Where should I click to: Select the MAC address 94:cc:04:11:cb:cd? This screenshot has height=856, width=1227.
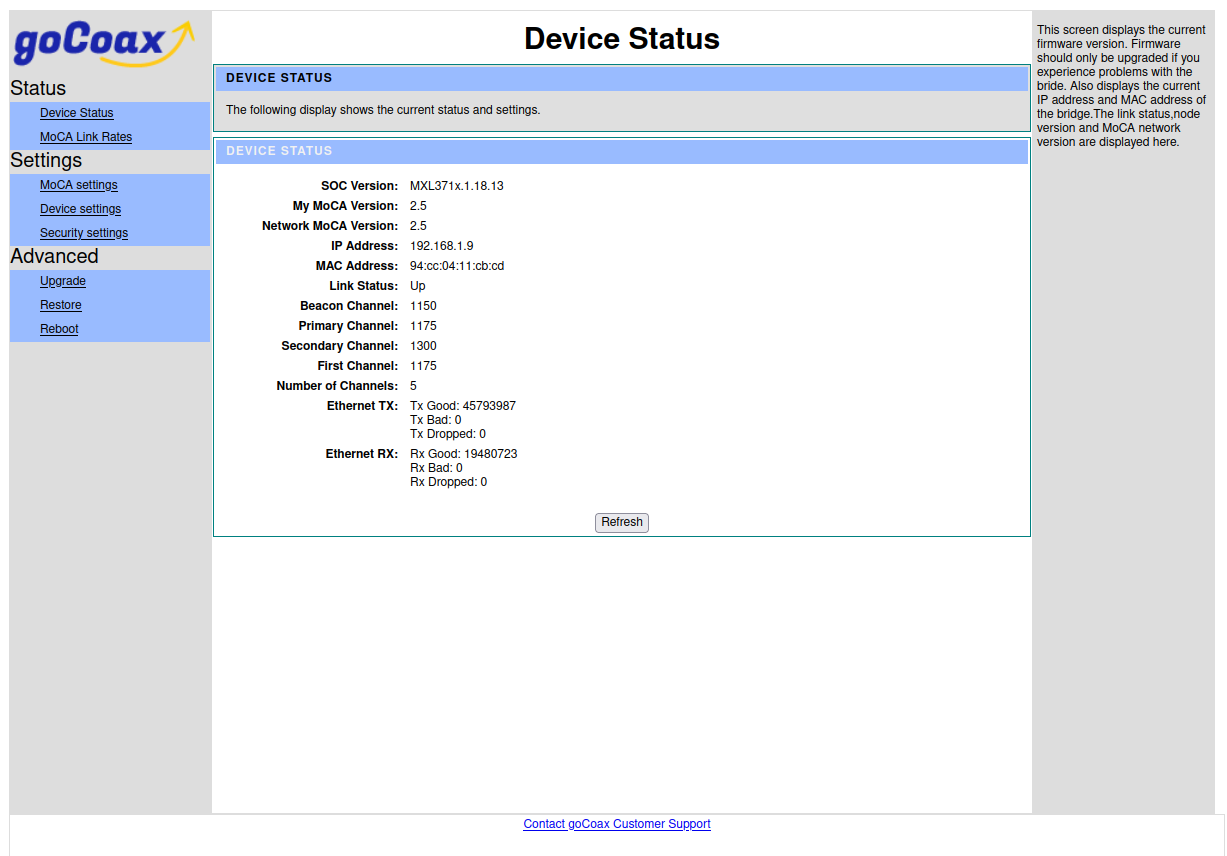(457, 266)
